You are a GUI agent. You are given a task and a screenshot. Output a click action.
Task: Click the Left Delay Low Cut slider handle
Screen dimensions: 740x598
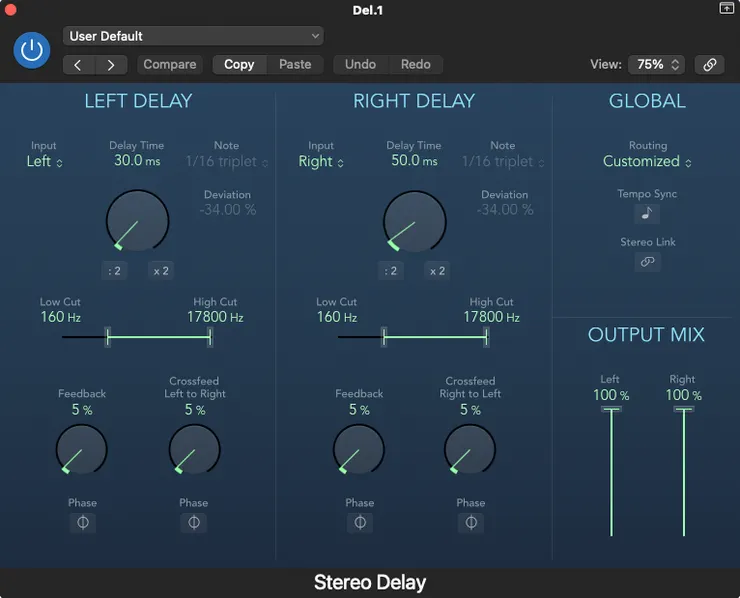[108, 337]
